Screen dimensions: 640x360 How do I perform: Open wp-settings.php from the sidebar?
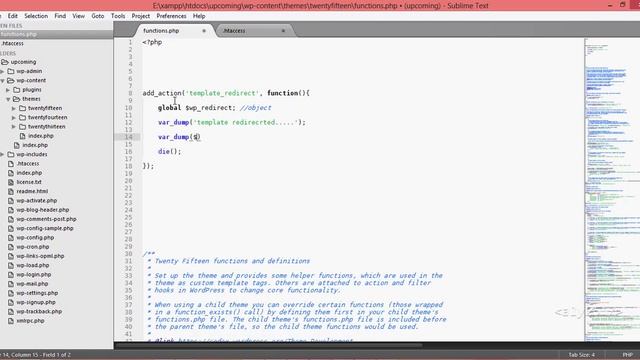37,293
